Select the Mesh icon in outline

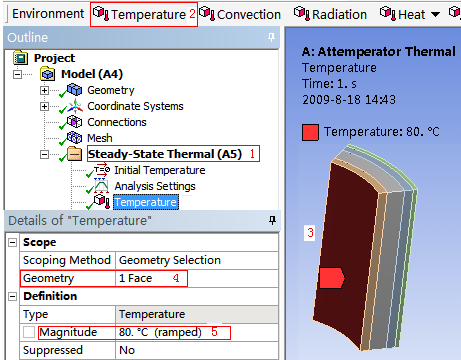pyautogui.click(x=74, y=138)
